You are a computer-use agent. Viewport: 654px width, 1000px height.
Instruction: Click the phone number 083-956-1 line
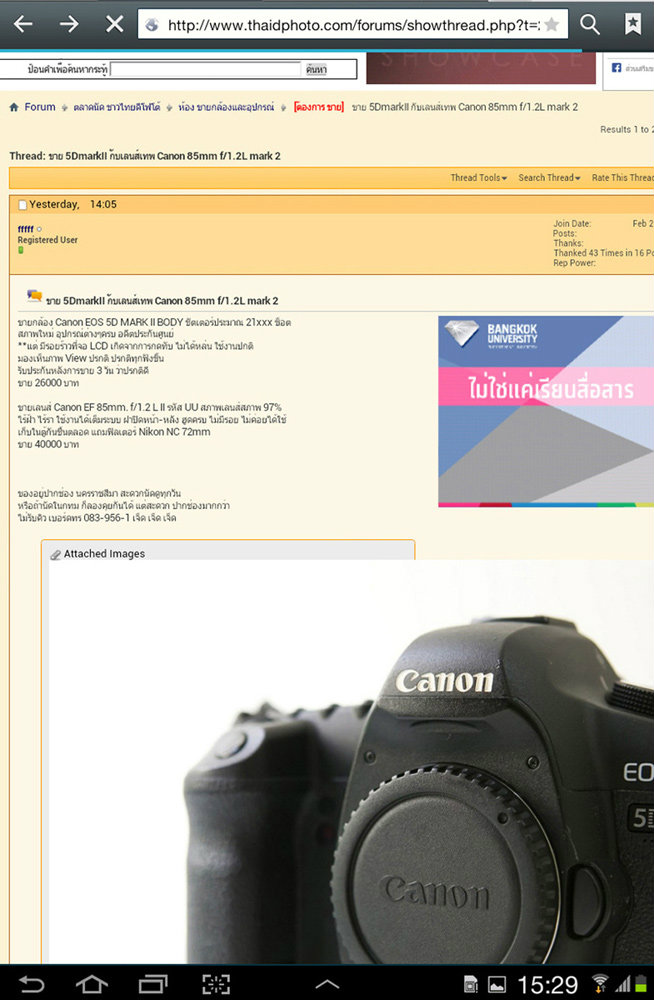click(x=97, y=518)
